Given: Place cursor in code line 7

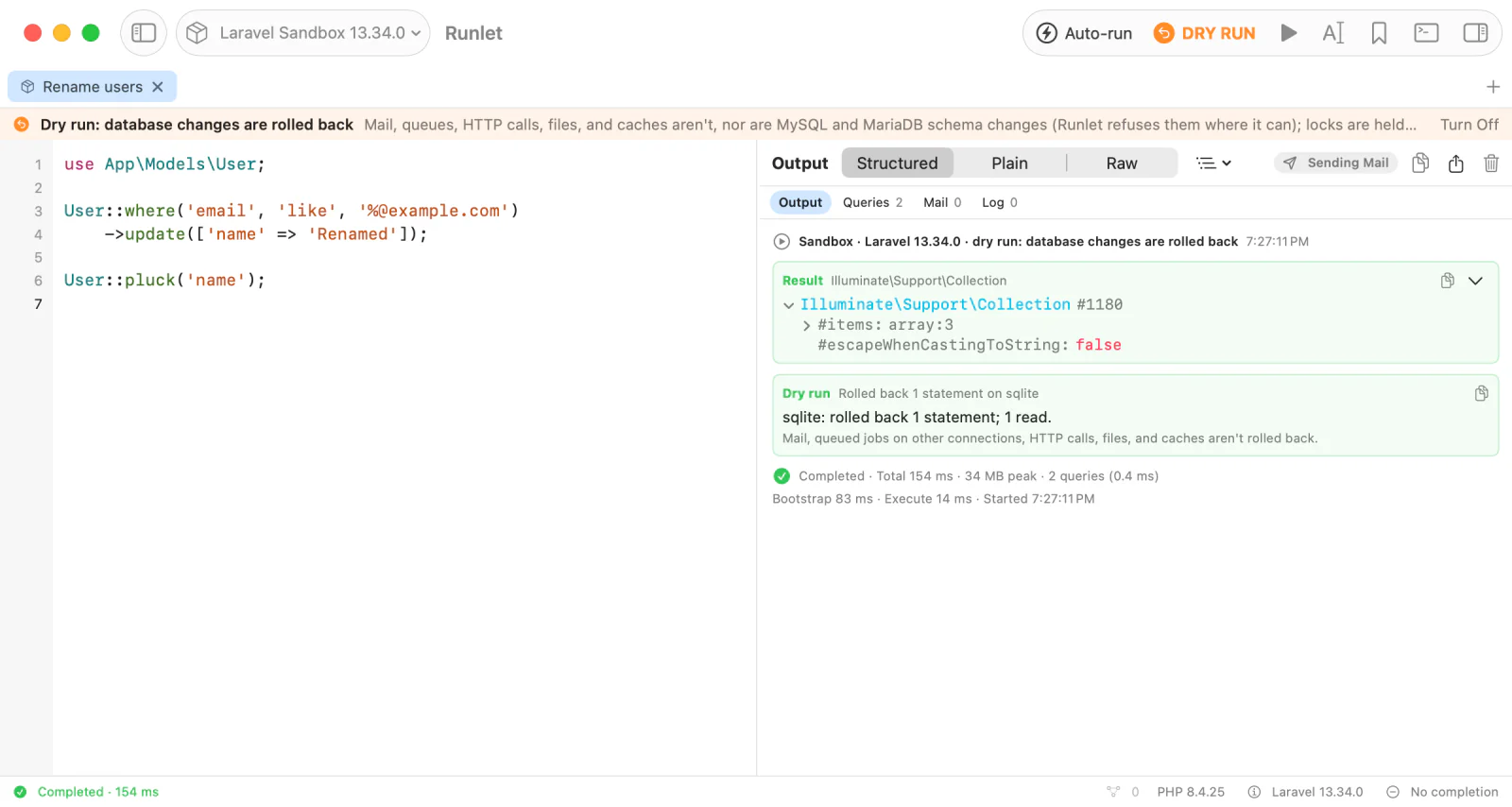Looking at the screenshot, I should pos(406,303).
